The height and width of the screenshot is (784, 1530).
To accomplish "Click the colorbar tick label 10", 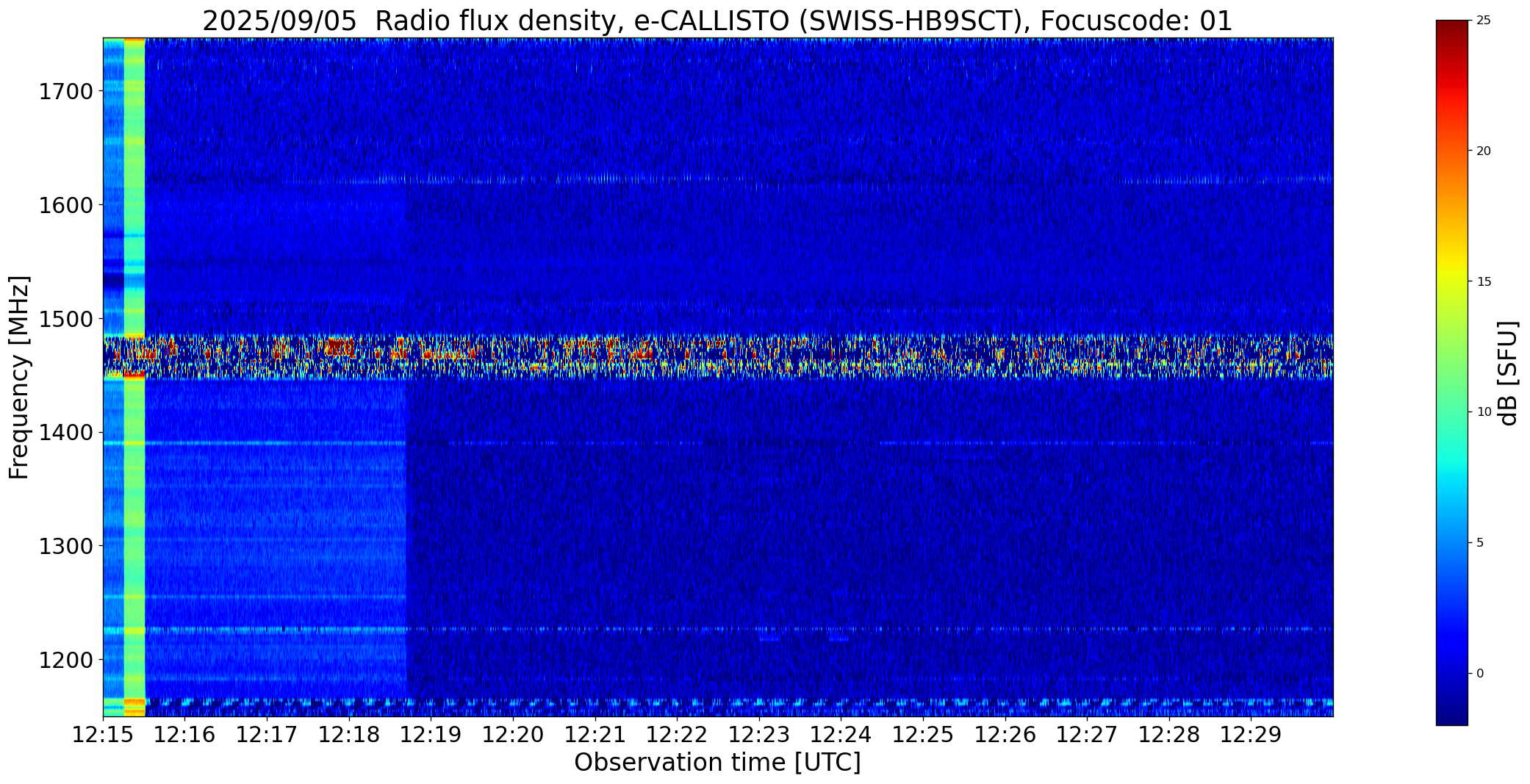I will [x=1483, y=412].
